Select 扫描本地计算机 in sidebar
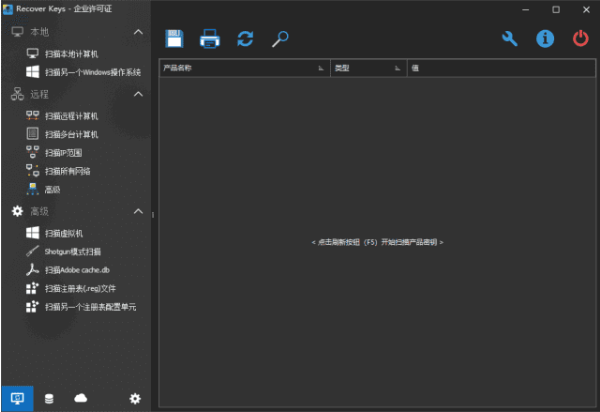 71,53
